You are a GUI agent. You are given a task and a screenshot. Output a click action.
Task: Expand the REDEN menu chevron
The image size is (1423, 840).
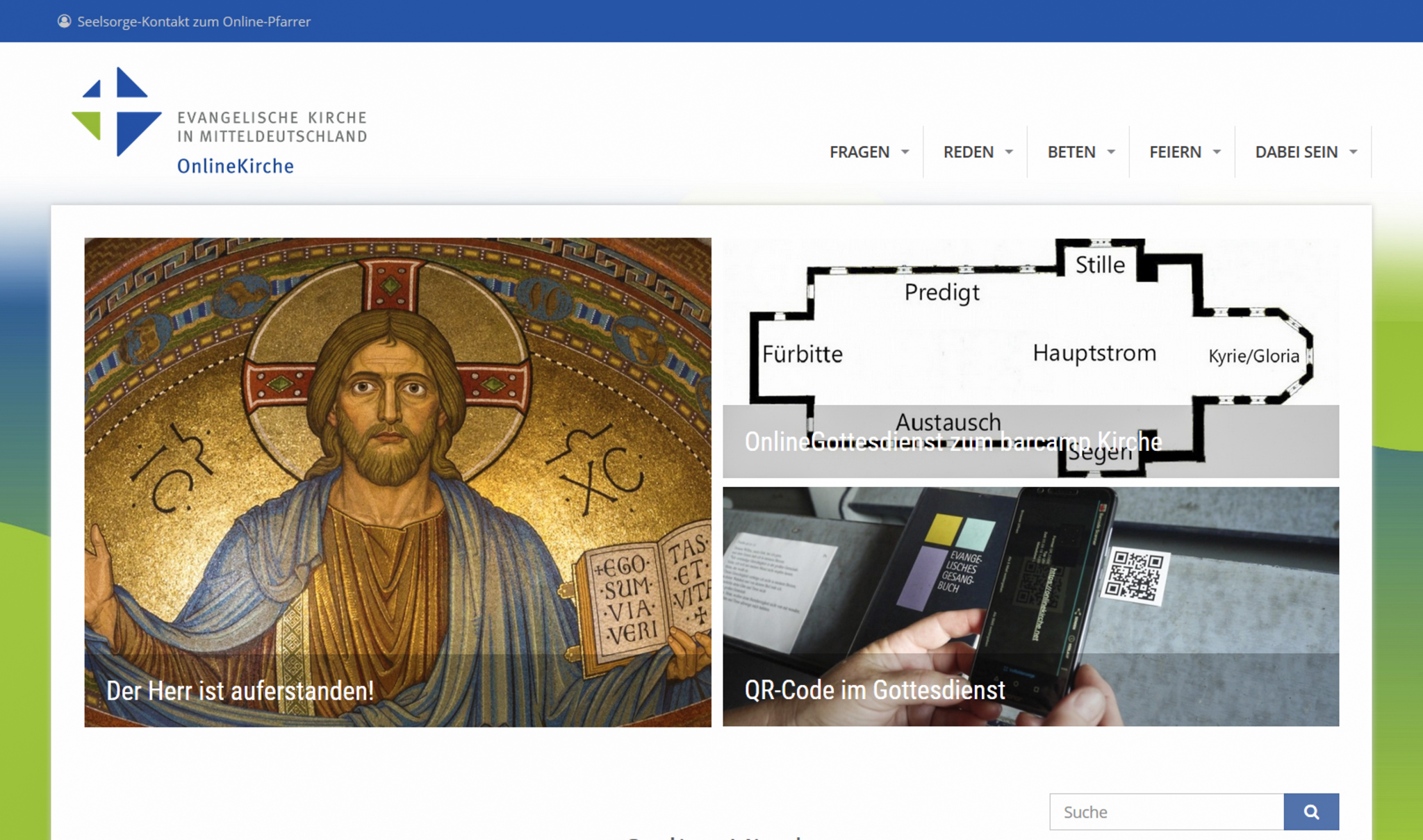[1009, 151]
